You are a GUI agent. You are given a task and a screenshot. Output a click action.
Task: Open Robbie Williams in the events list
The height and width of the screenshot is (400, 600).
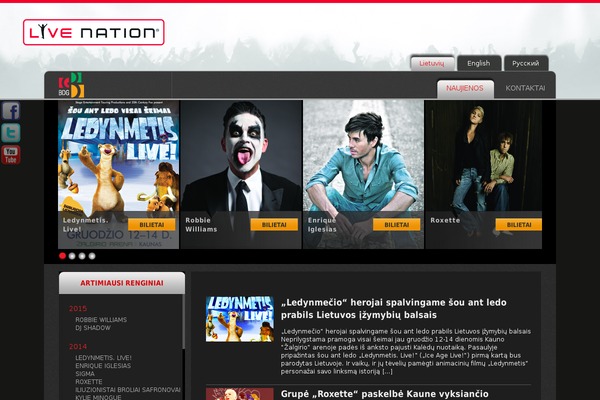pyautogui.click(x=101, y=320)
